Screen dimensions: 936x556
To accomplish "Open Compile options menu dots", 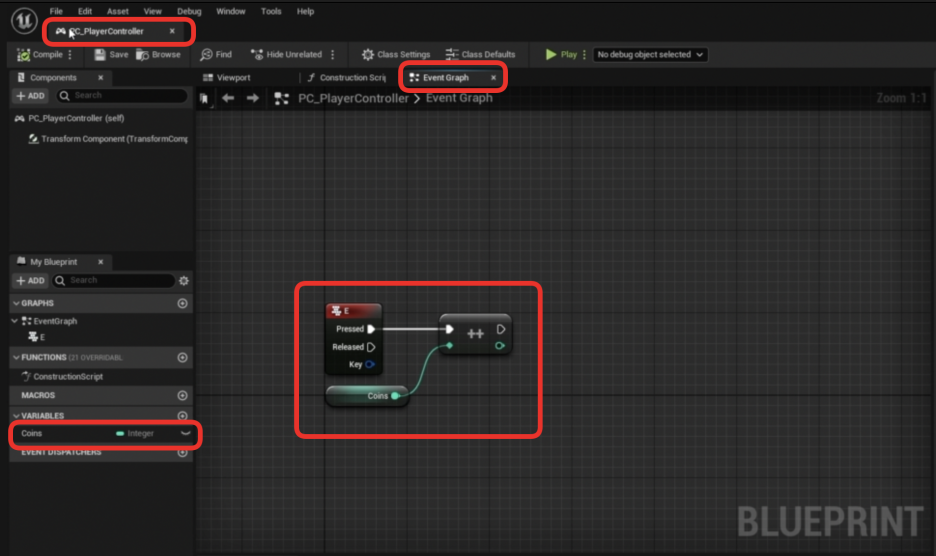I will point(70,54).
